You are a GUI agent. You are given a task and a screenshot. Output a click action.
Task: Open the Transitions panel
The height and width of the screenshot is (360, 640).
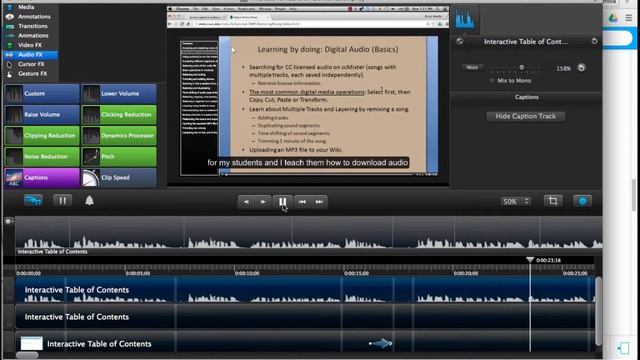(x=33, y=26)
